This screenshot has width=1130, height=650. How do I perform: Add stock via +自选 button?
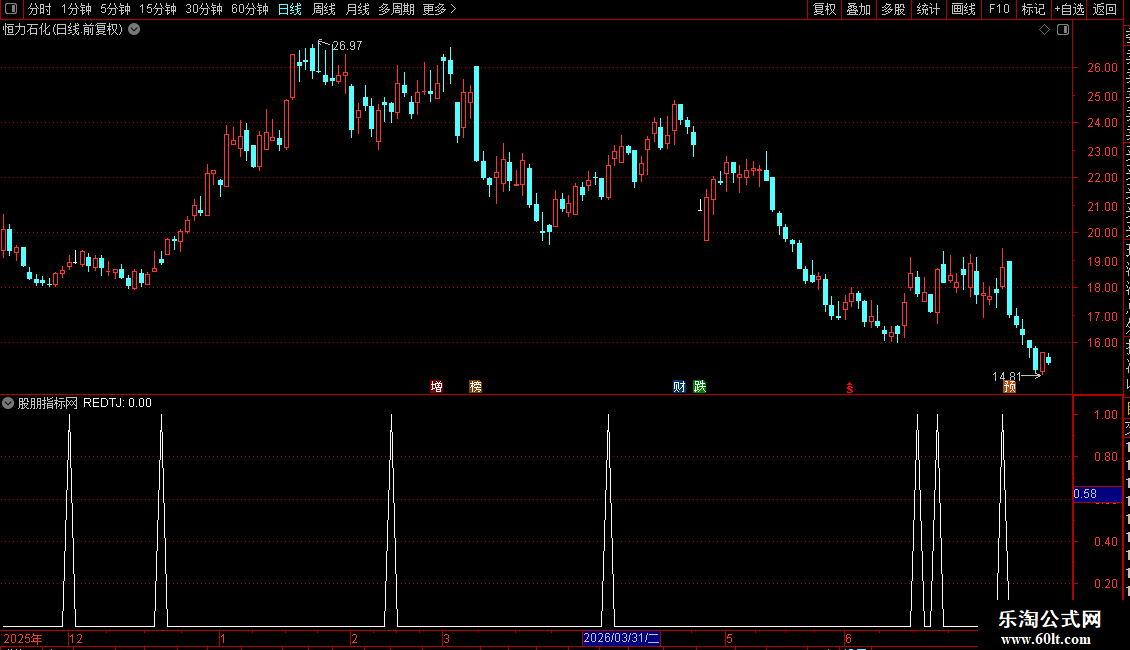click(1069, 9)
